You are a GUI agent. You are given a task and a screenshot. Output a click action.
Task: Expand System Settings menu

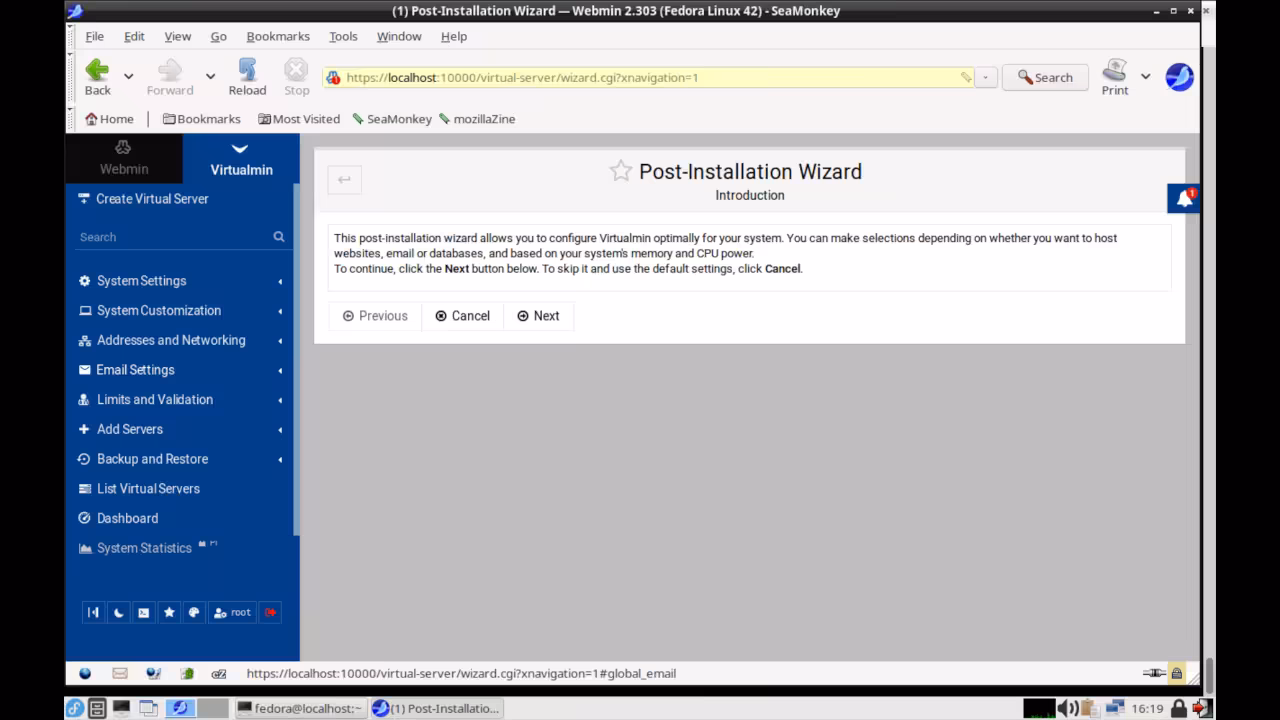tap(181, 281)
